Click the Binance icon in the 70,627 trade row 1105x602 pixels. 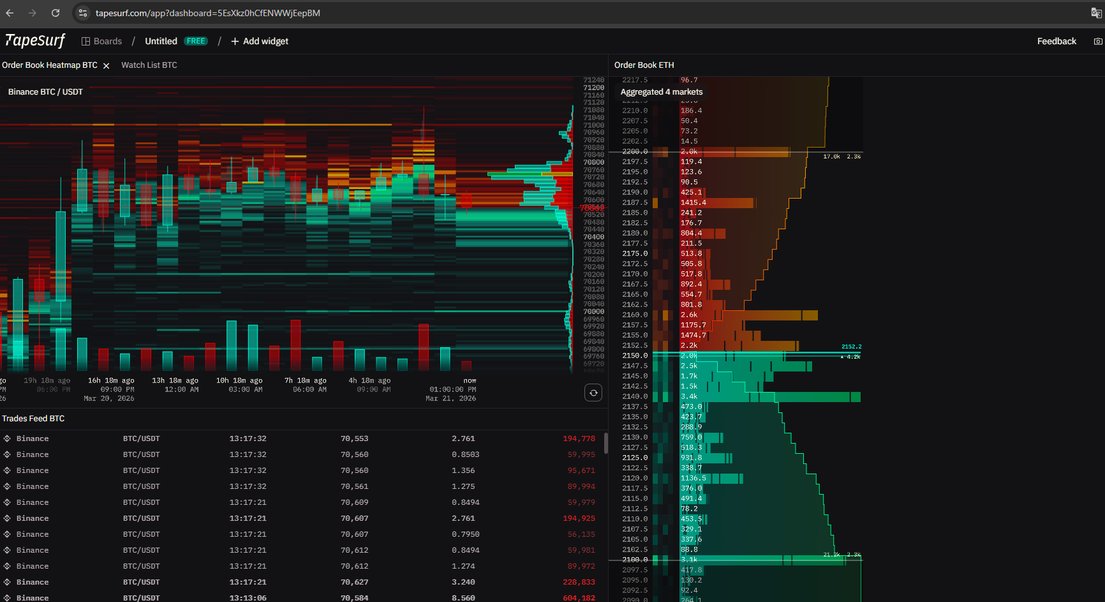[x=7, y=582]
